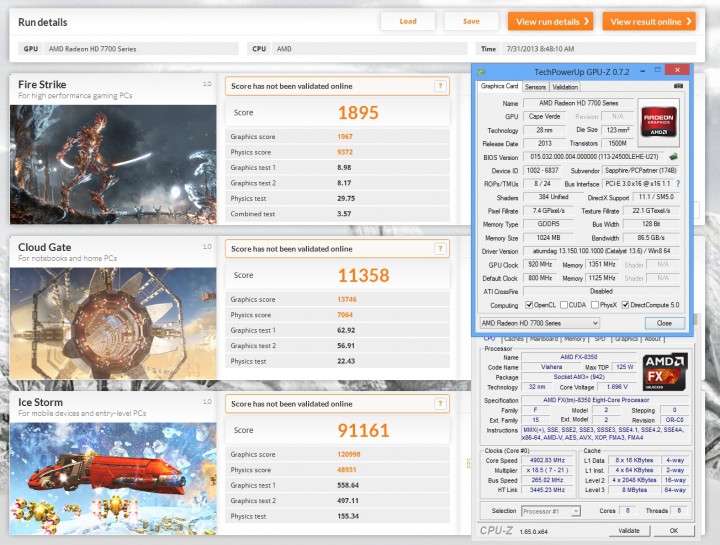
Task: Toggle the CUDA checkbox
Action: click(564, 305)
